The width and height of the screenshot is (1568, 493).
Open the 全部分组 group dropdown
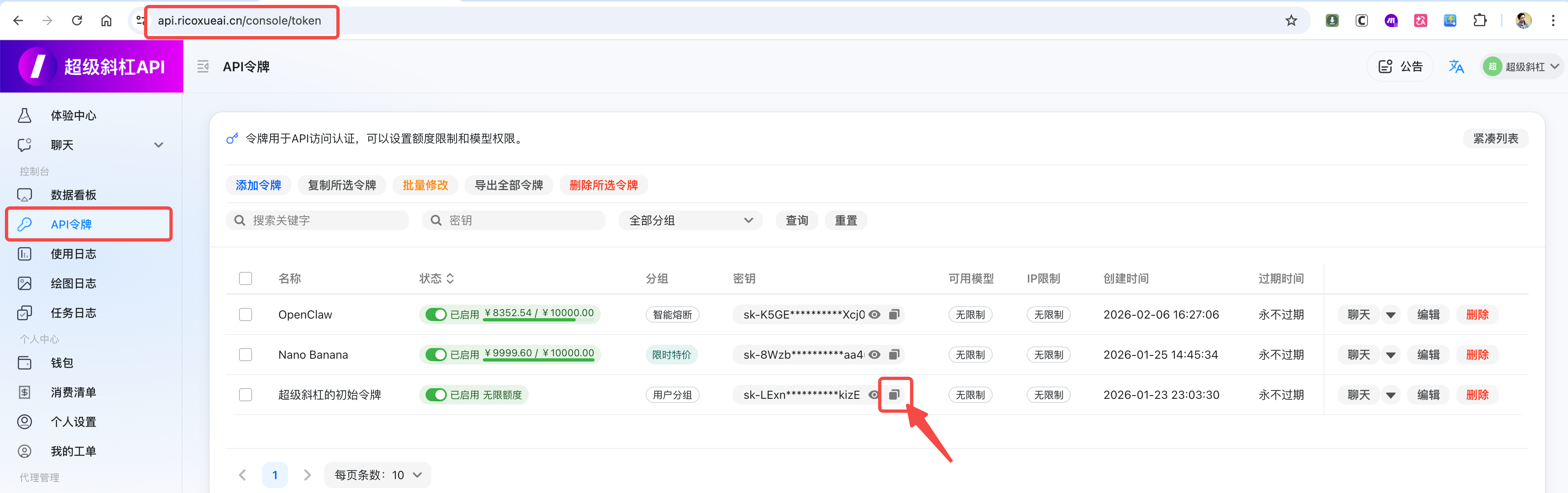coord(690,220)
